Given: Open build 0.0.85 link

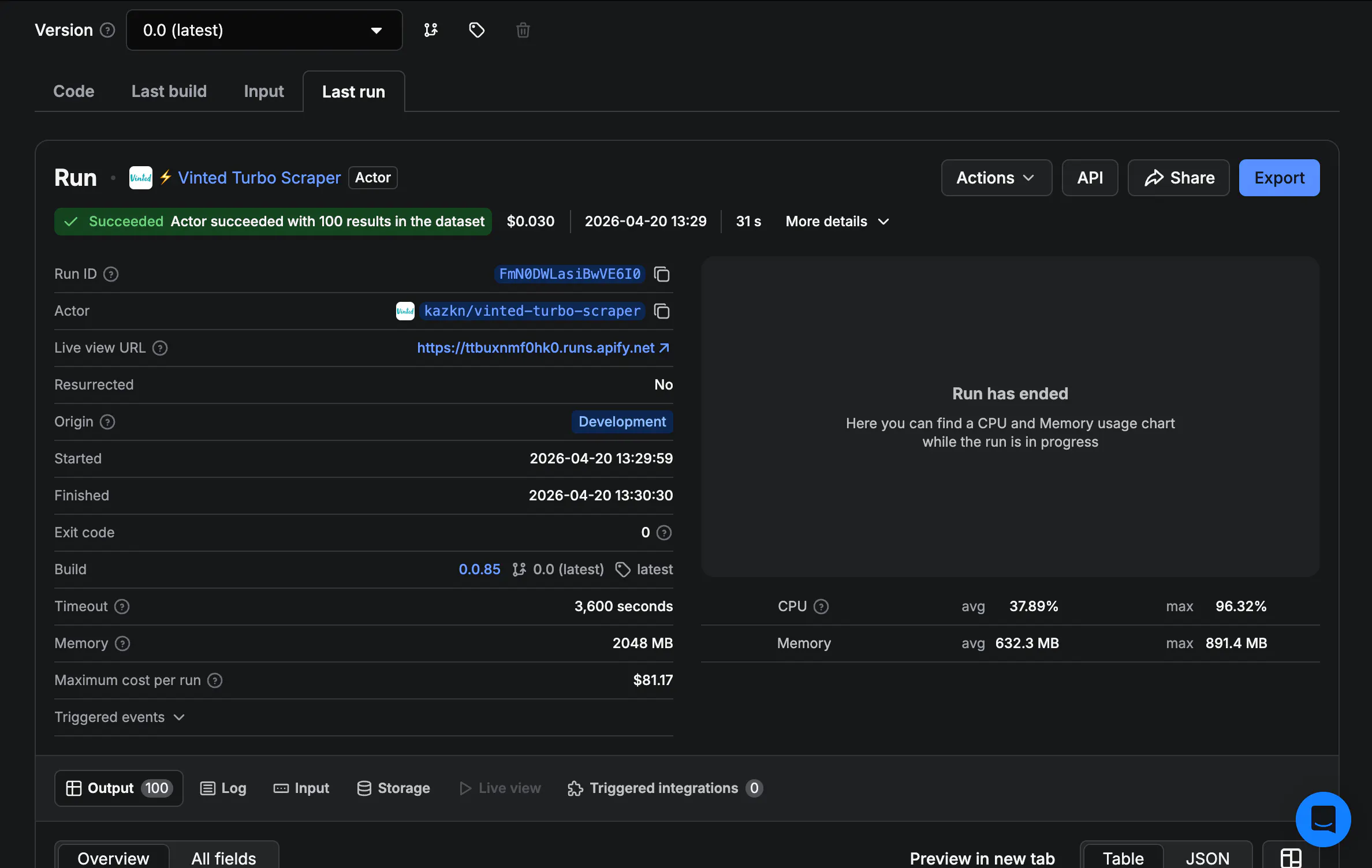Looking at the screenshot, I should coord(479,570).
